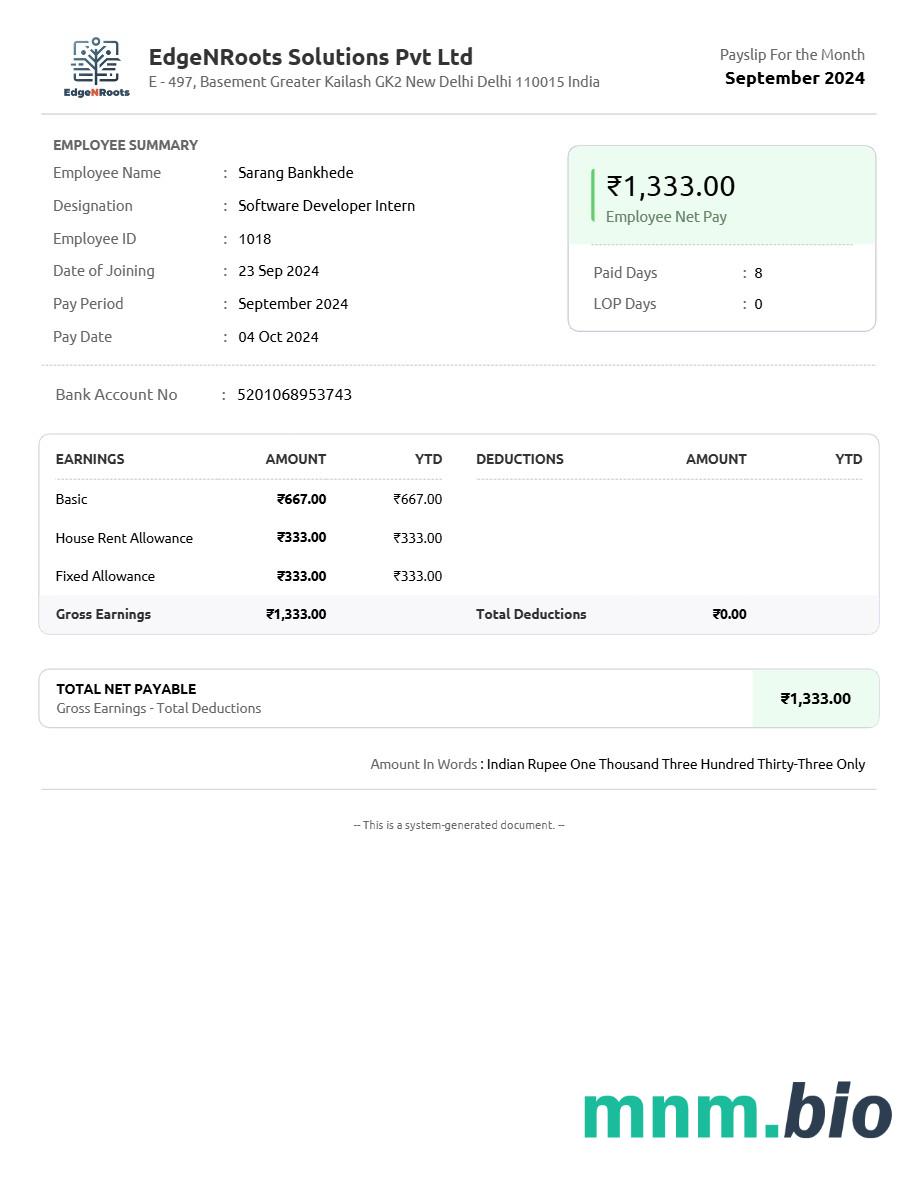Click the Total Deductions amount ₹0.00

point(729,614)
